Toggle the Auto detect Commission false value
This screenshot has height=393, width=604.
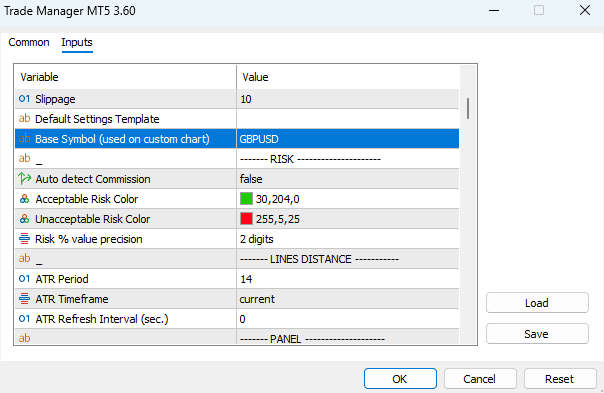[x=251, y=179]
